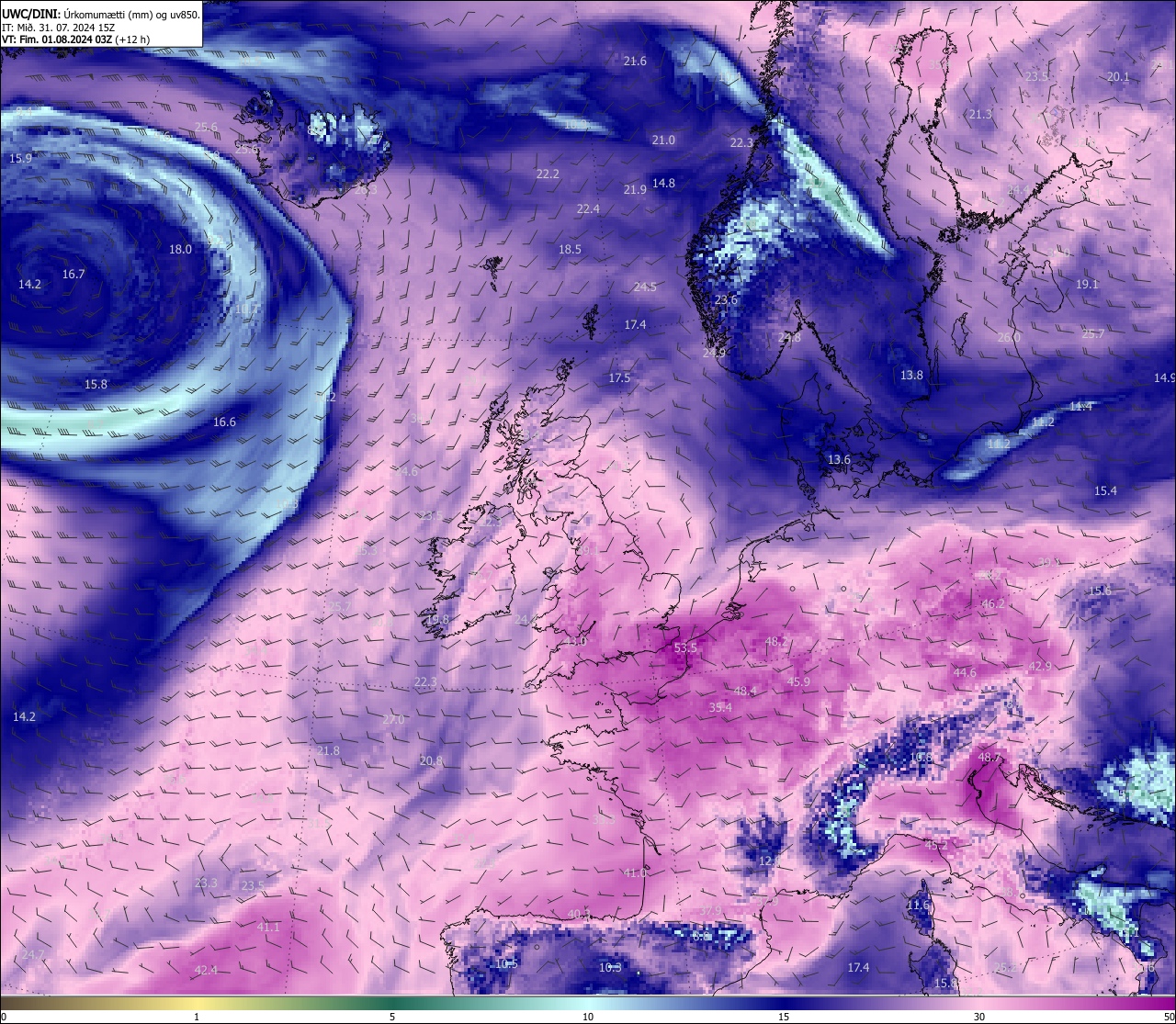Click the 35.4 value label
Viewport: 1176px width, 1024px height.
click(x=720, y=708)
